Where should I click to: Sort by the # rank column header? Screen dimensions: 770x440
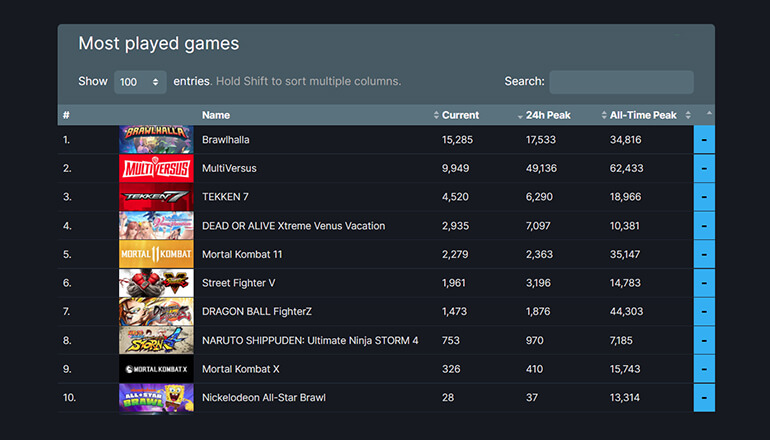click(66, 115)
